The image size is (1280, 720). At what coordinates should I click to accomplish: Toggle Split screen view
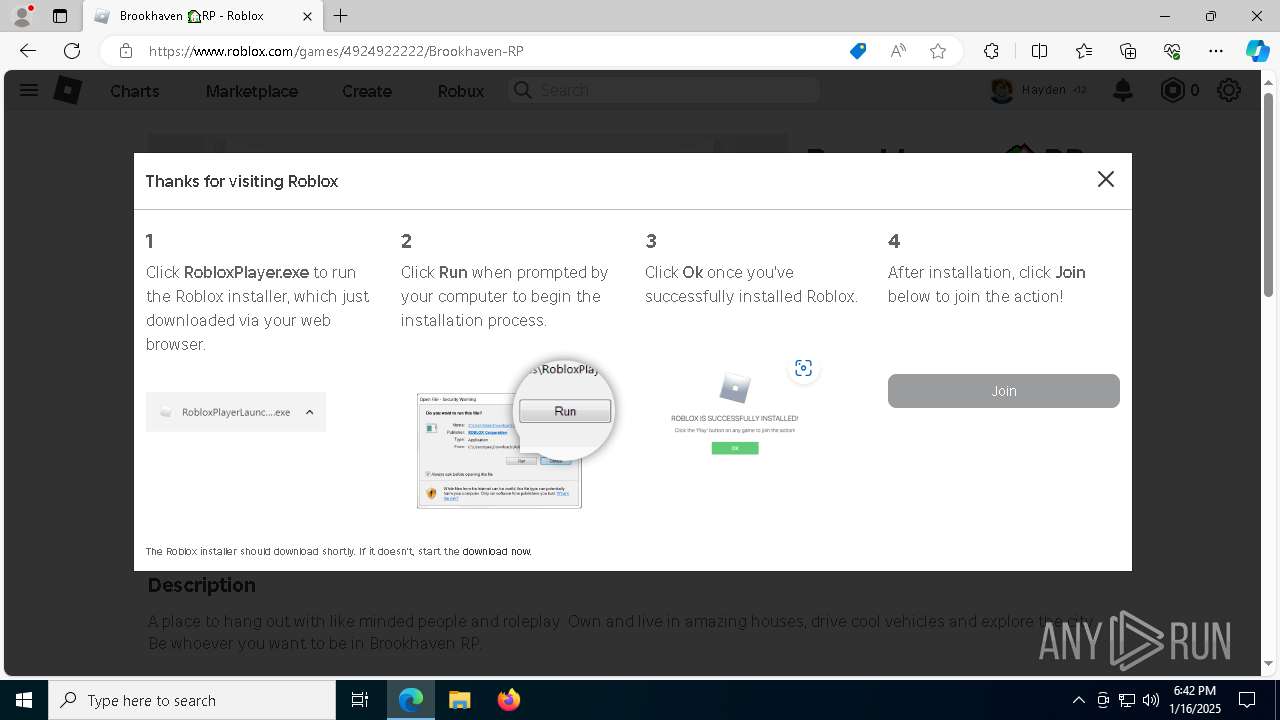pyautogui.click(x=1039, y=51)
